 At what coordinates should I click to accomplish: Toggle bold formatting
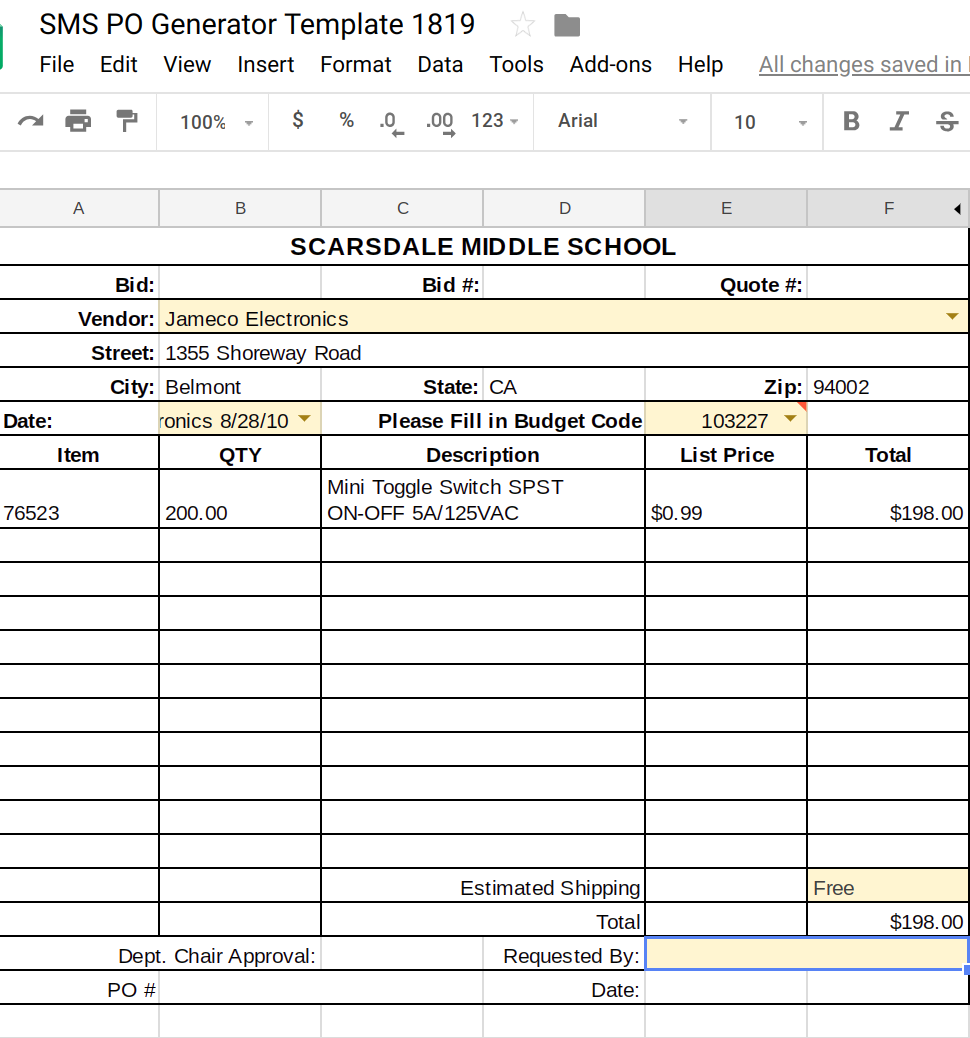point(851,121)
